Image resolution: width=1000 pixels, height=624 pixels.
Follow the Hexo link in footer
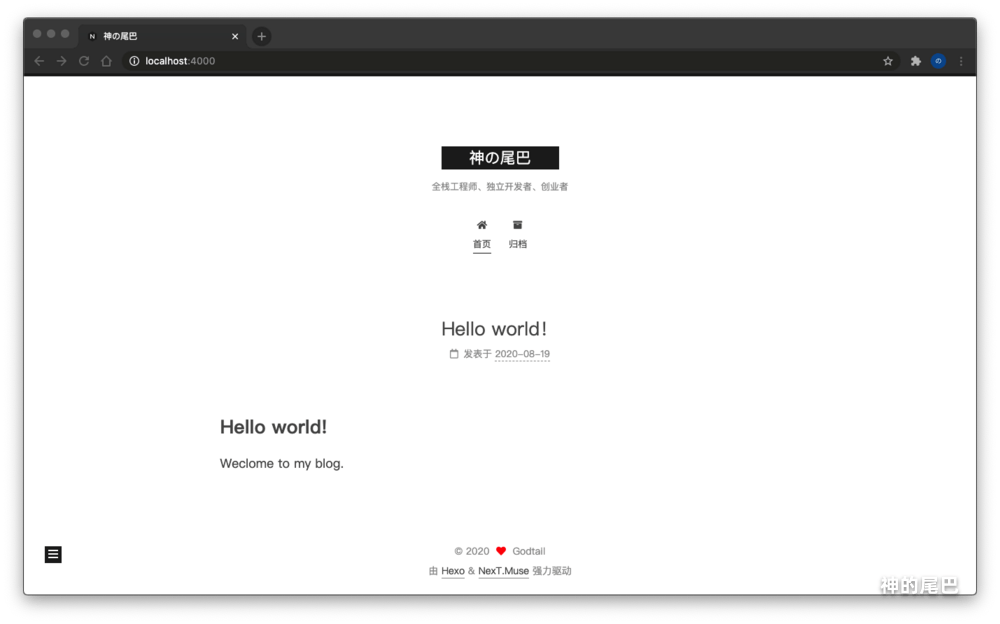453,571
